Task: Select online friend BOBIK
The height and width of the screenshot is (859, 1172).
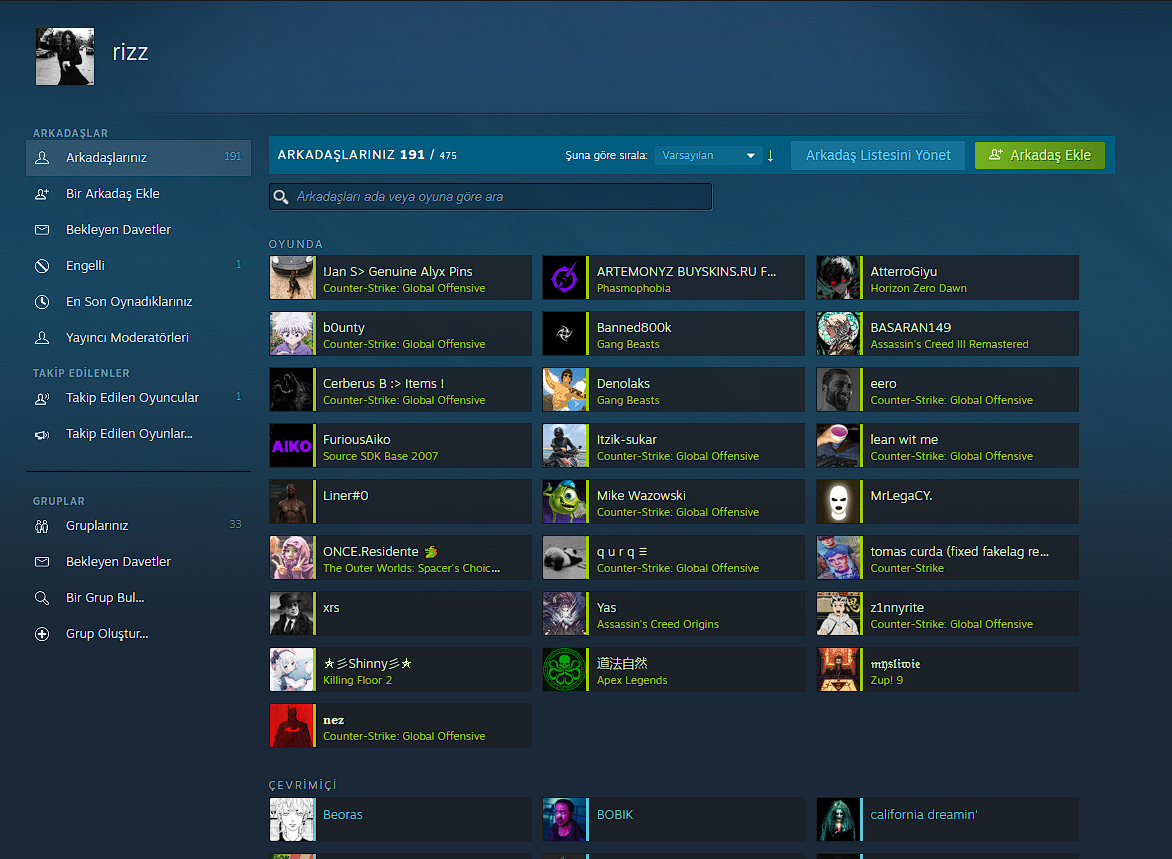Action: point(674,819)
